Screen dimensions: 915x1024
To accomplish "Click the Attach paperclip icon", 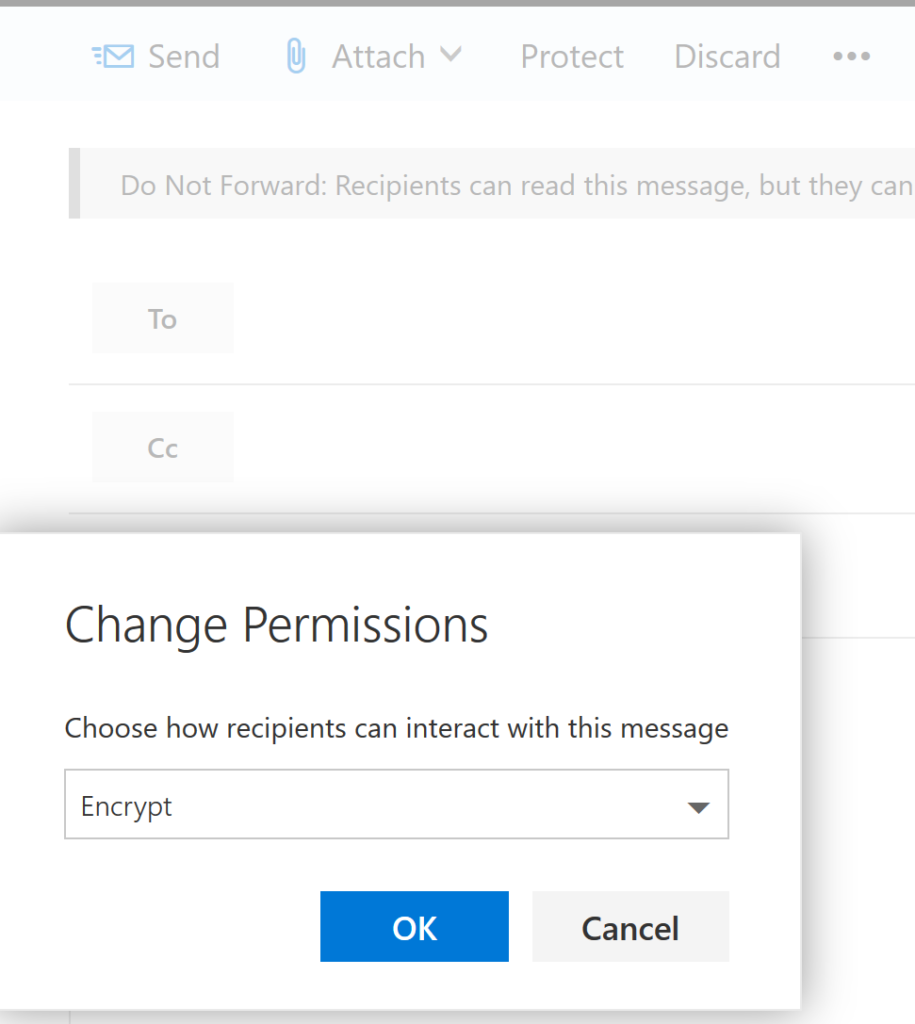I will point(295,56).
